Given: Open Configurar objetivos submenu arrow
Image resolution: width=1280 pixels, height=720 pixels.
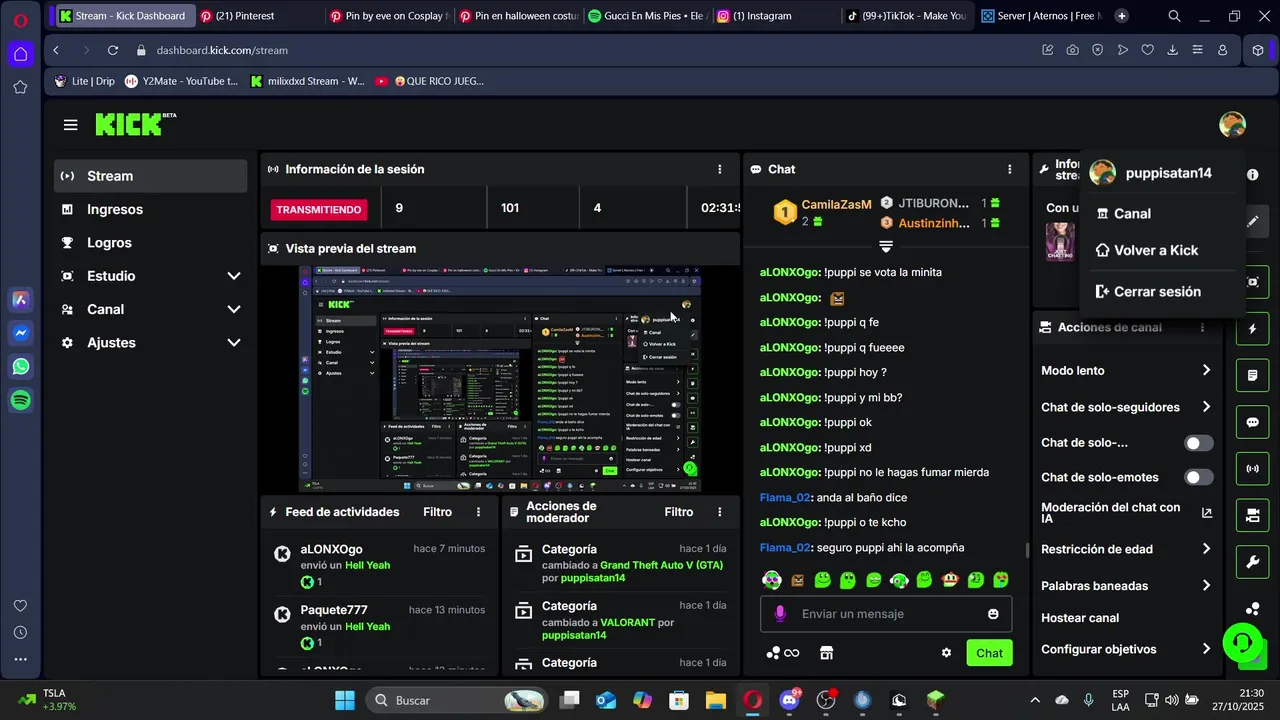Looking at the screenshot, I should coord(1206,649).
